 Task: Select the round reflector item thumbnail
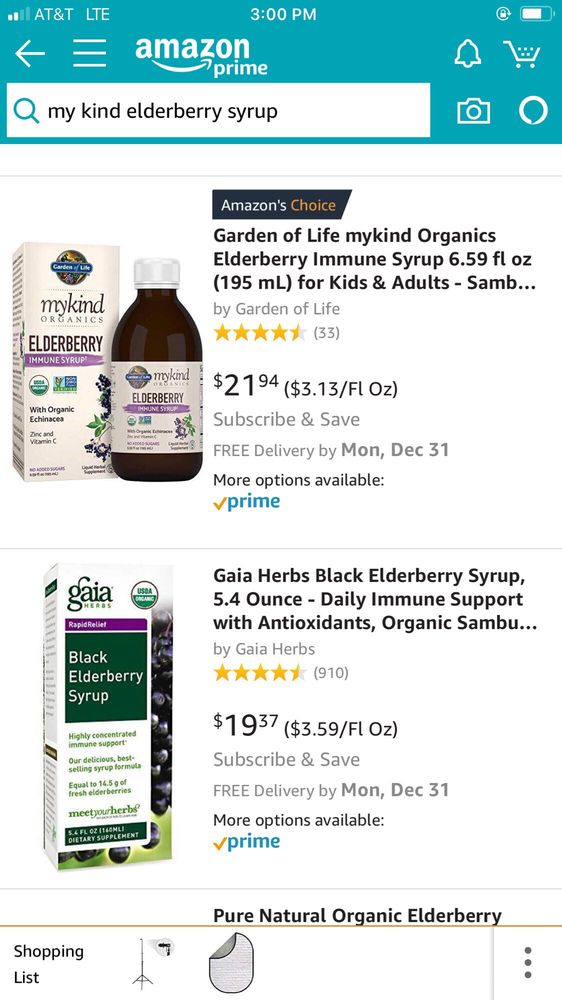click(x=231, y=963)
